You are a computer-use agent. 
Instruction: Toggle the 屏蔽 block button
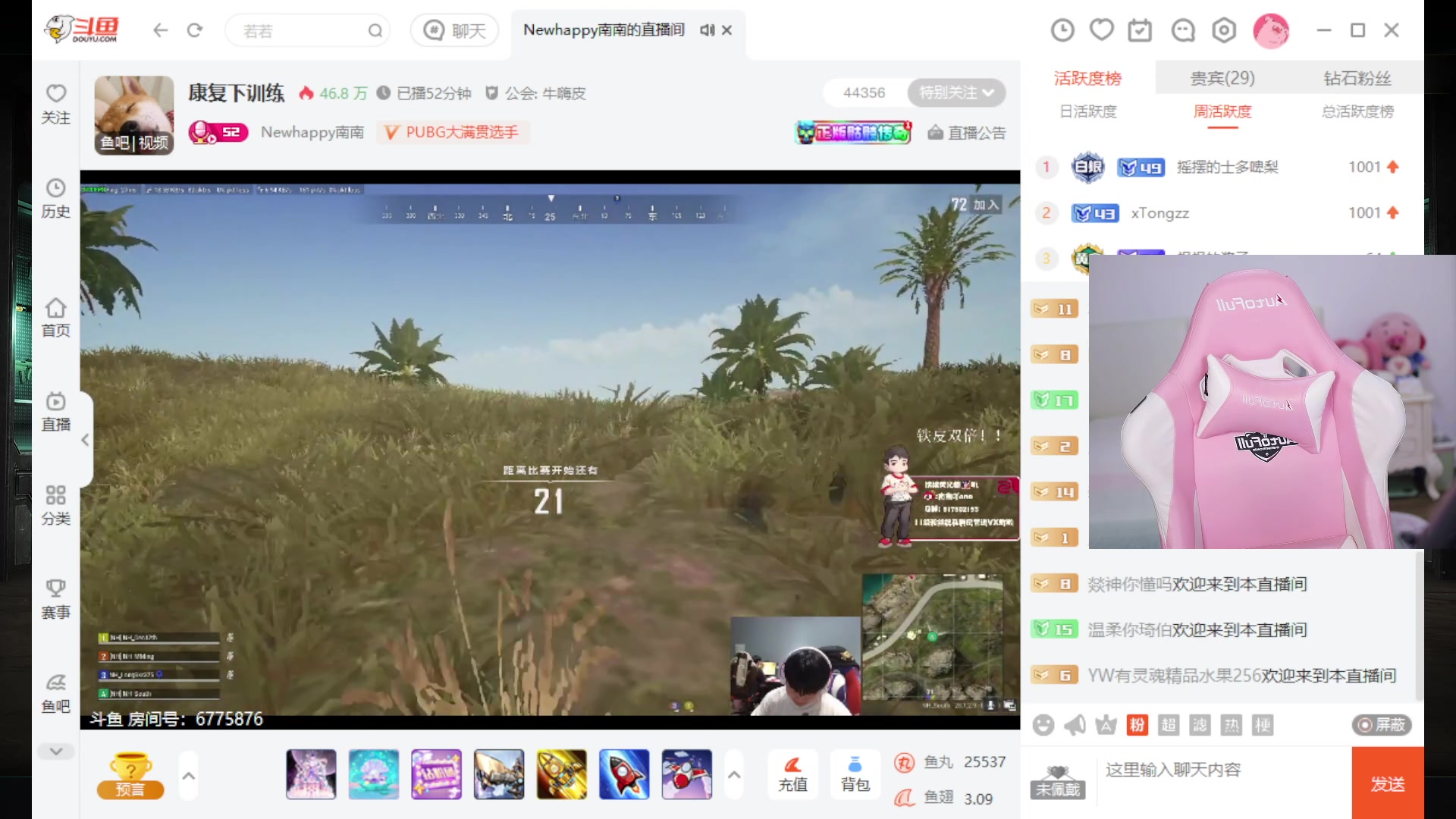(x=1382, y=725)
